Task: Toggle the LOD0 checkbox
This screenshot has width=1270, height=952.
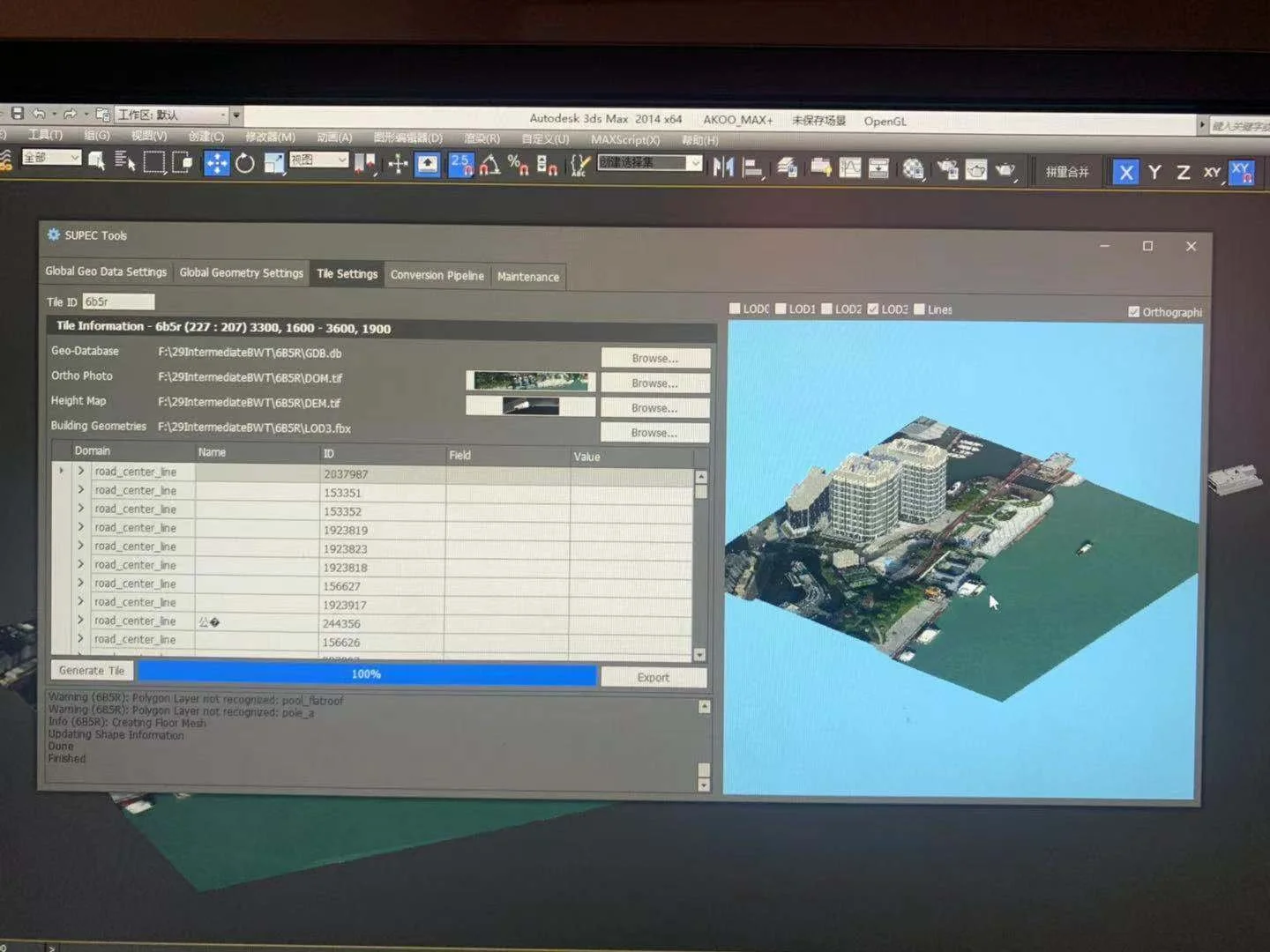Action: pyautogui.click(x=735, y=309)
